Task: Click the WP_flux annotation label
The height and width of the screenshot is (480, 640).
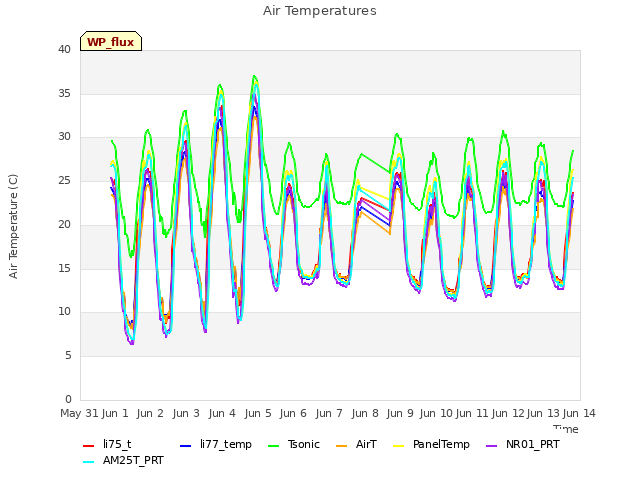Action: [x=111, y=42]
